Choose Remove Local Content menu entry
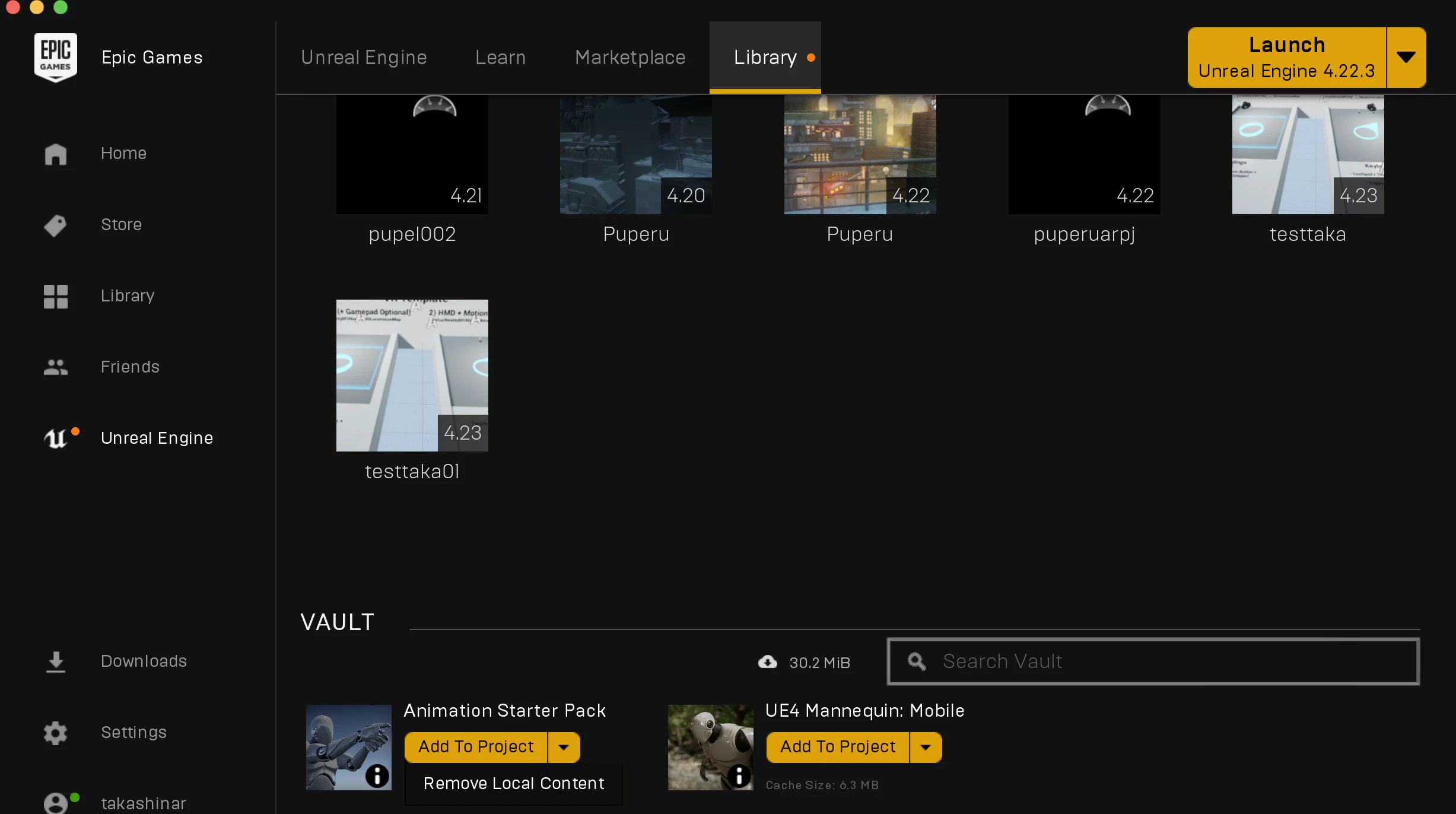The height and width of the screenshot is (814, 1456). (514, 784)
